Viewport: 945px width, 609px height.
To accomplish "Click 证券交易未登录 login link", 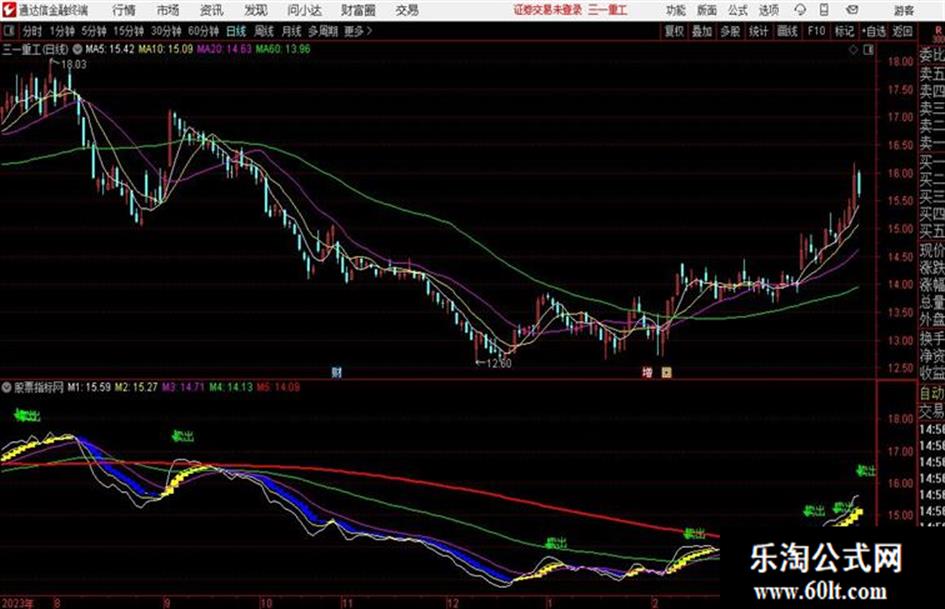I will [548, 10].
